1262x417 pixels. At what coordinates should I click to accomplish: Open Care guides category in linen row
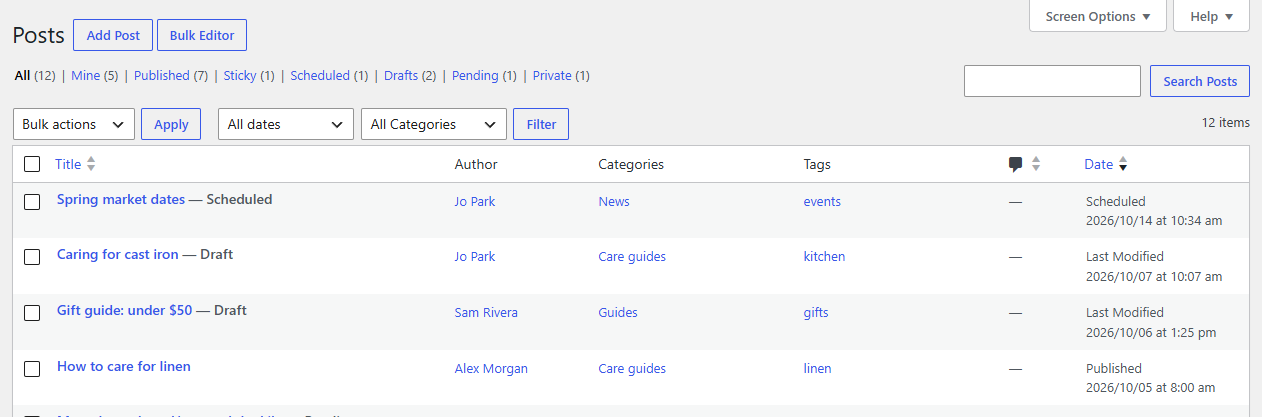[632, 368]
